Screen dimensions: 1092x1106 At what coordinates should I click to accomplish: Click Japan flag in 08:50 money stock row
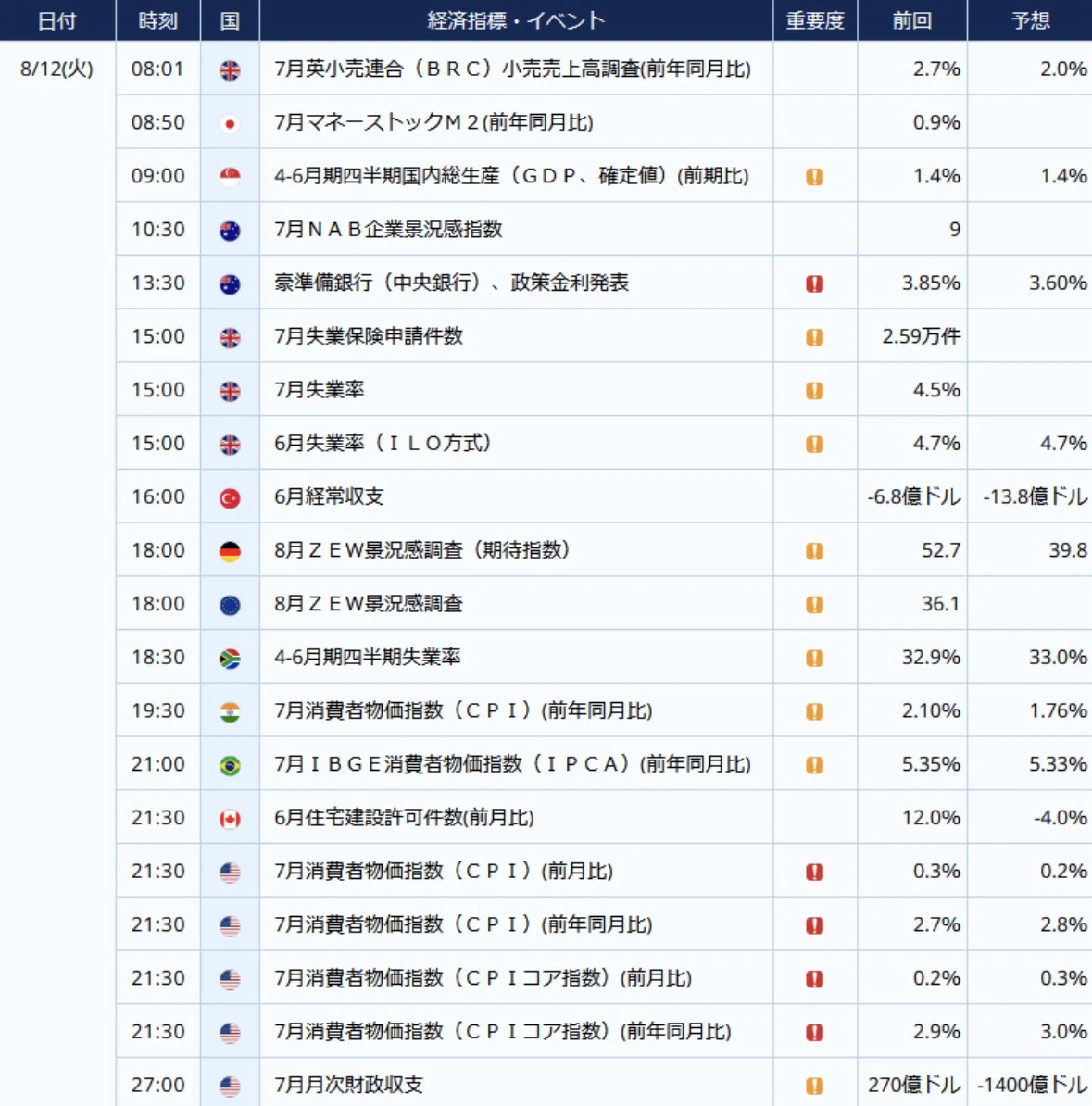(x=230, y=123)
